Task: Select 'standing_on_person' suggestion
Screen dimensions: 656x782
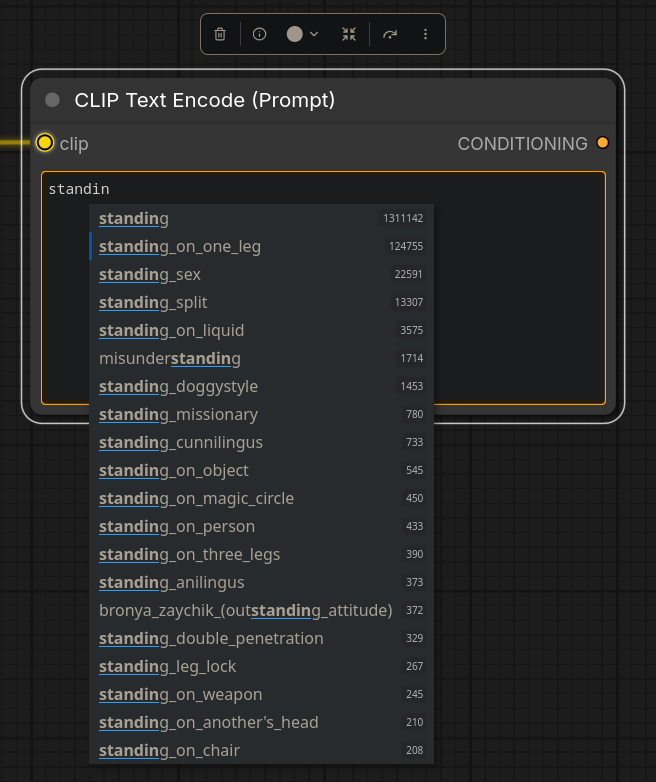Action: (261, 526)
